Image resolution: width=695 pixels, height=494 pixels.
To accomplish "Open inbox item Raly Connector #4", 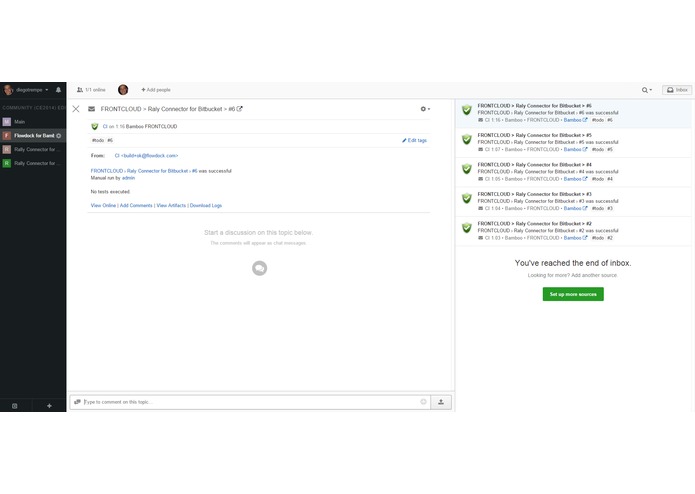I will [574, 172].
